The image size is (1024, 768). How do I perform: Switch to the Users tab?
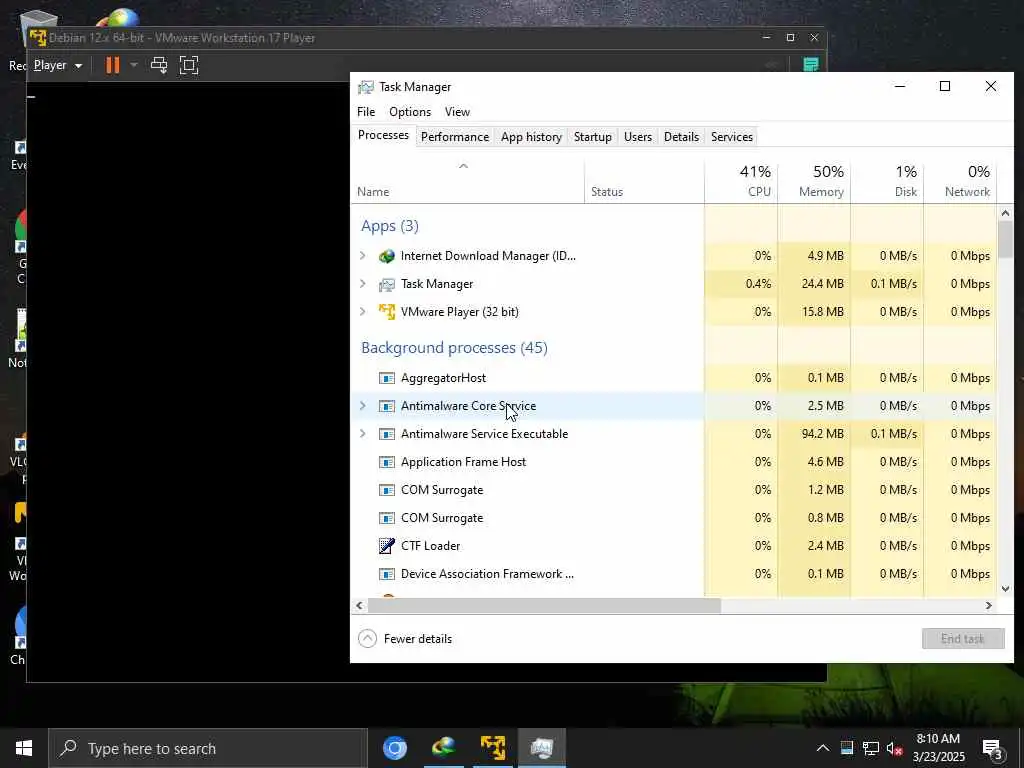tap(637, 136)
